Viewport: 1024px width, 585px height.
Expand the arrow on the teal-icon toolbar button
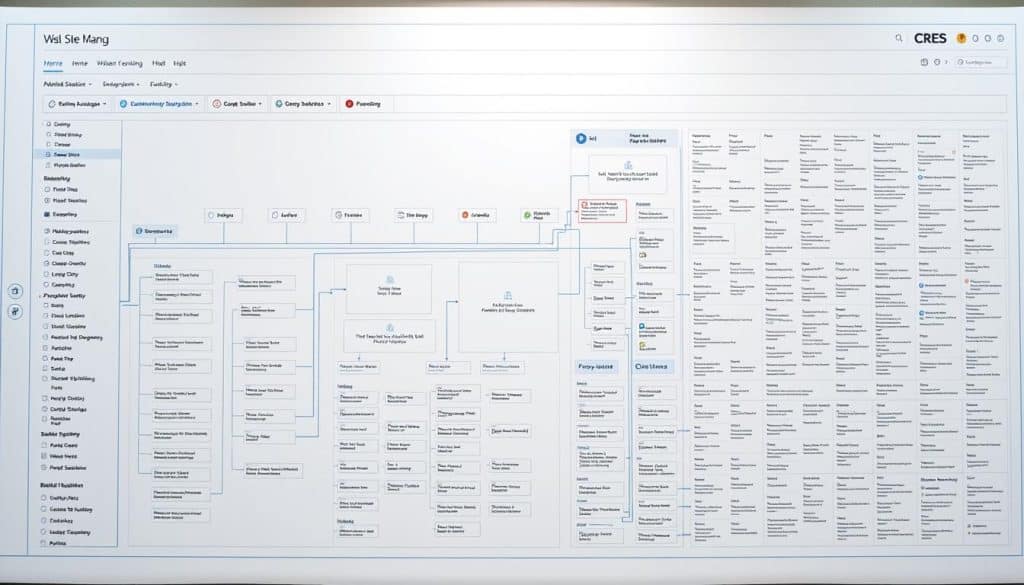[329, 104]
